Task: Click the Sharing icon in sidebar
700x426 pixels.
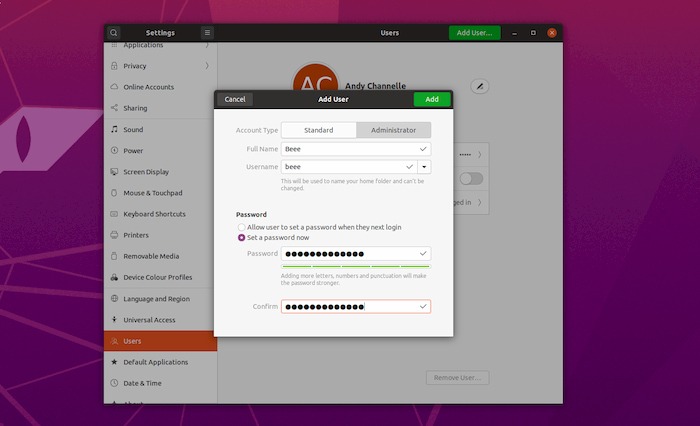Action: click(x=115, y=108)
